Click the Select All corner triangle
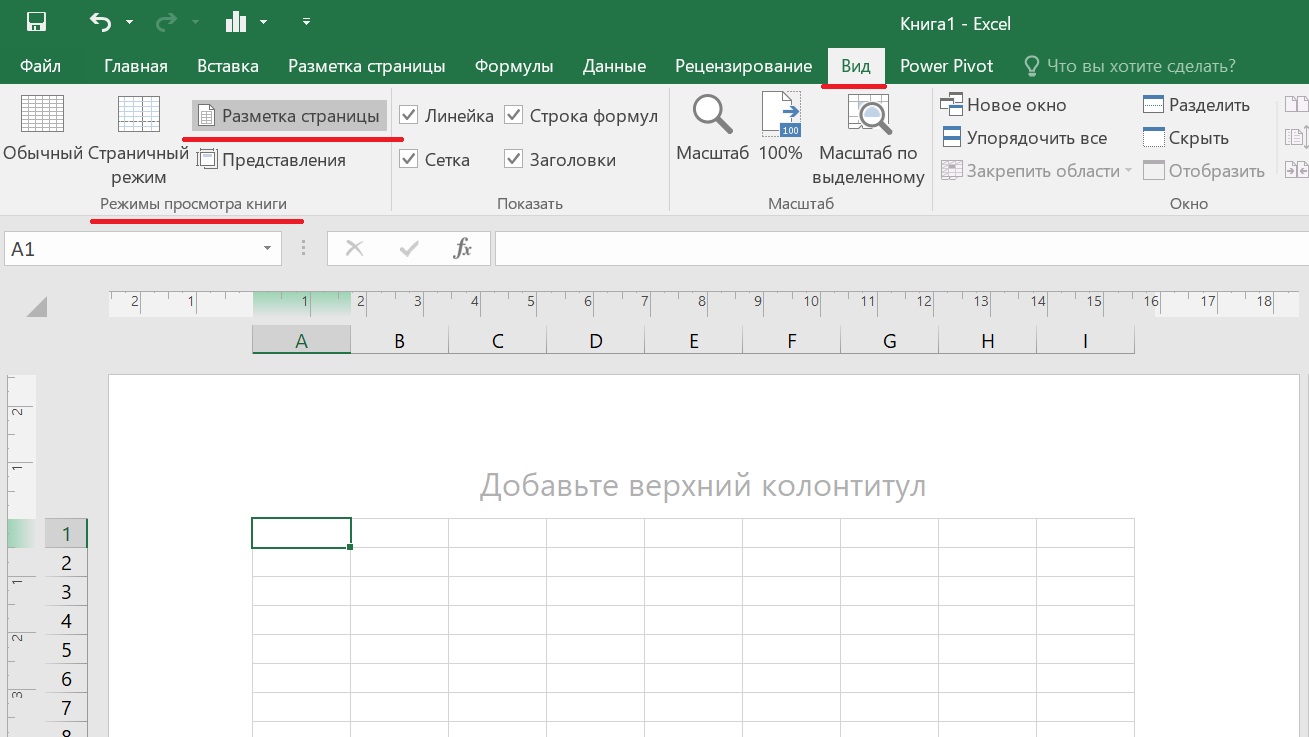Image resolution: width=1309 pixels, height=737 pixels. click(37, 306)
